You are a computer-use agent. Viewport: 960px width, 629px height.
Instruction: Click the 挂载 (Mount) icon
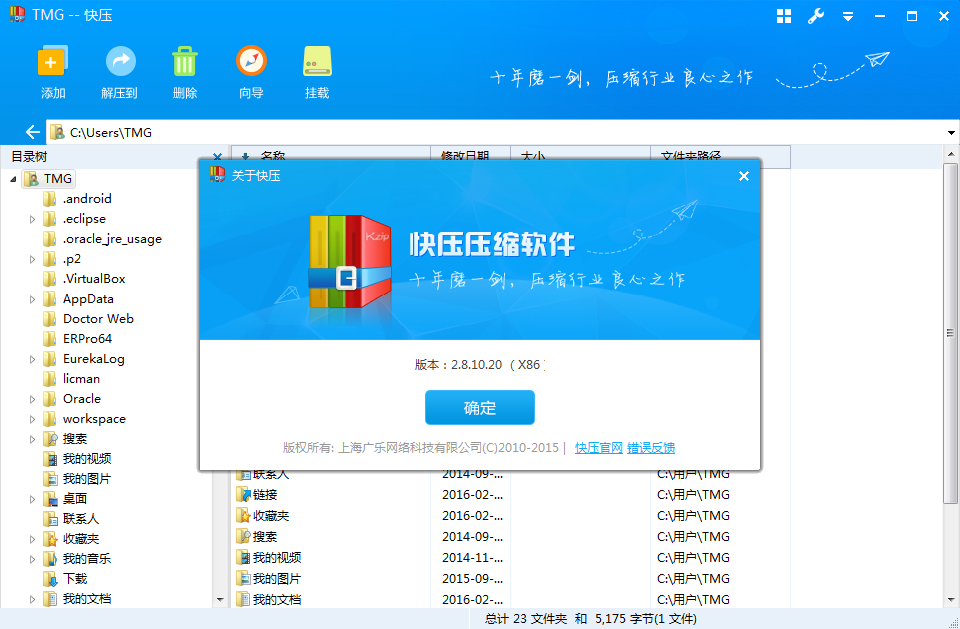pyautogui.click(x=316, y=70)
